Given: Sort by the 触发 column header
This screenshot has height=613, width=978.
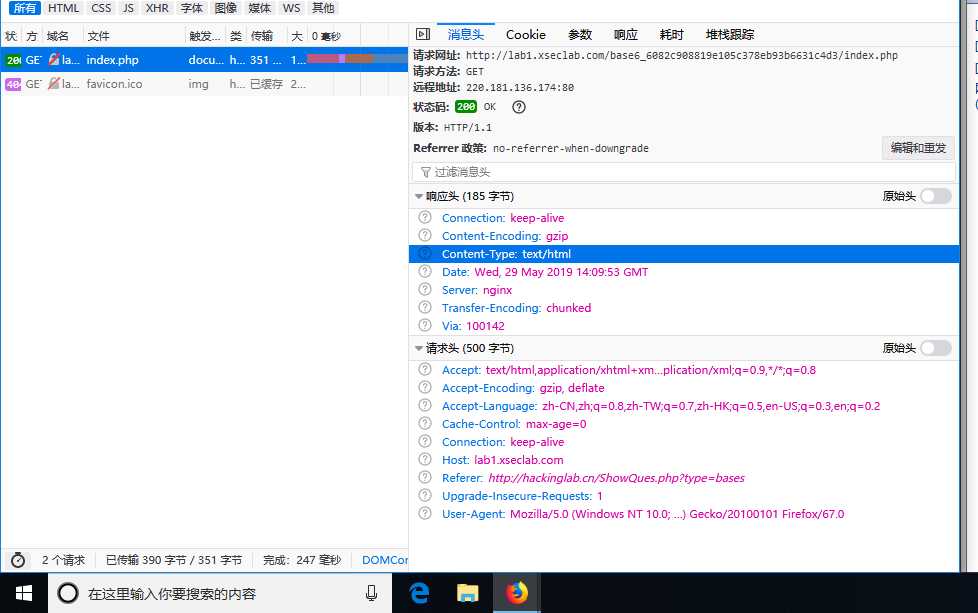Looking at the screenshot, I should click(x=205, y=36).
